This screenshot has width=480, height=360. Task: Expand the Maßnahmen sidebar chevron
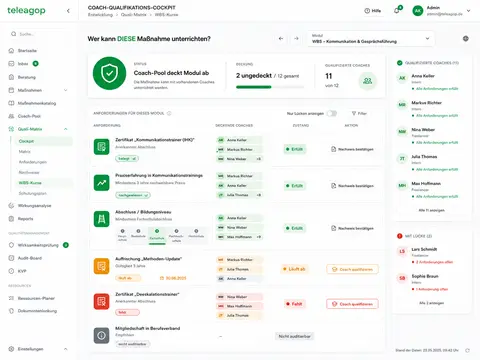click(66, 90)
